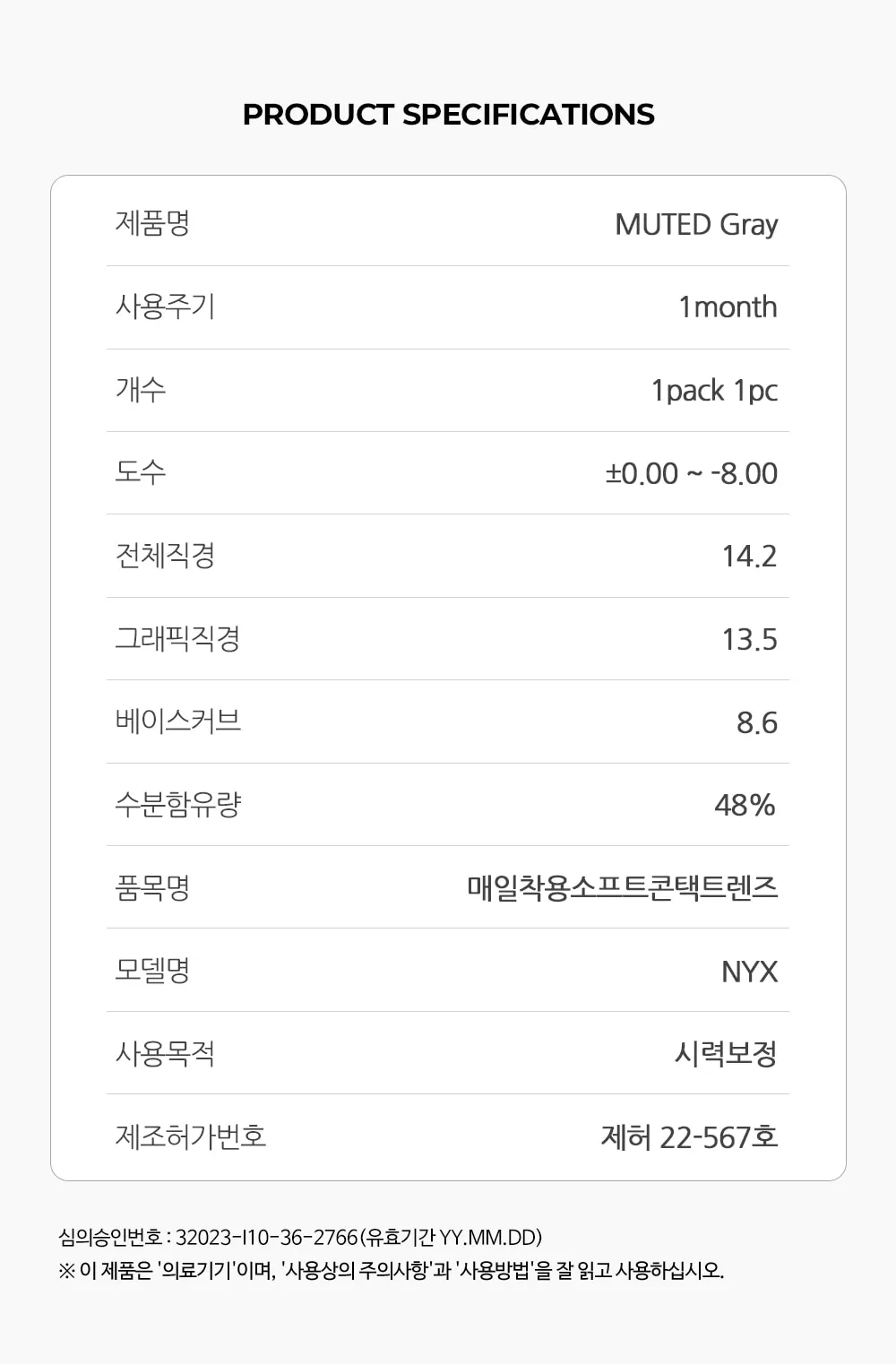Select the NYX model name value
Screen dimensions: 896x1365
coord(749,972)
